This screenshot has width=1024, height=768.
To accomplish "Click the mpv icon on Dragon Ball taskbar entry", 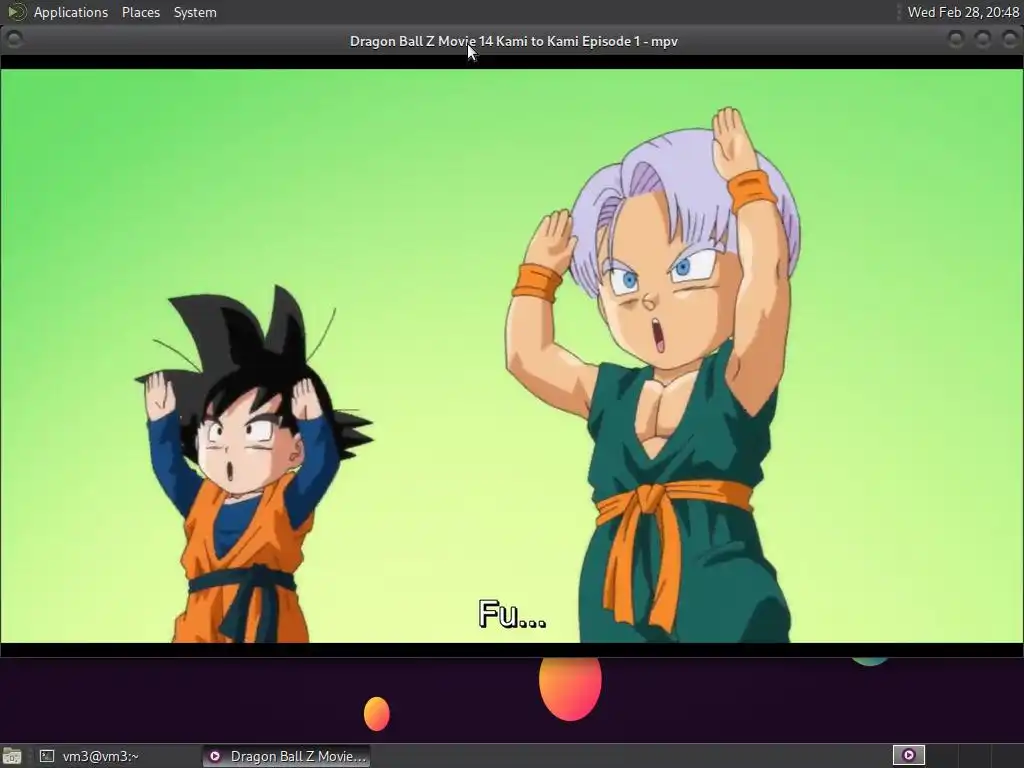I will coord(215,756).
